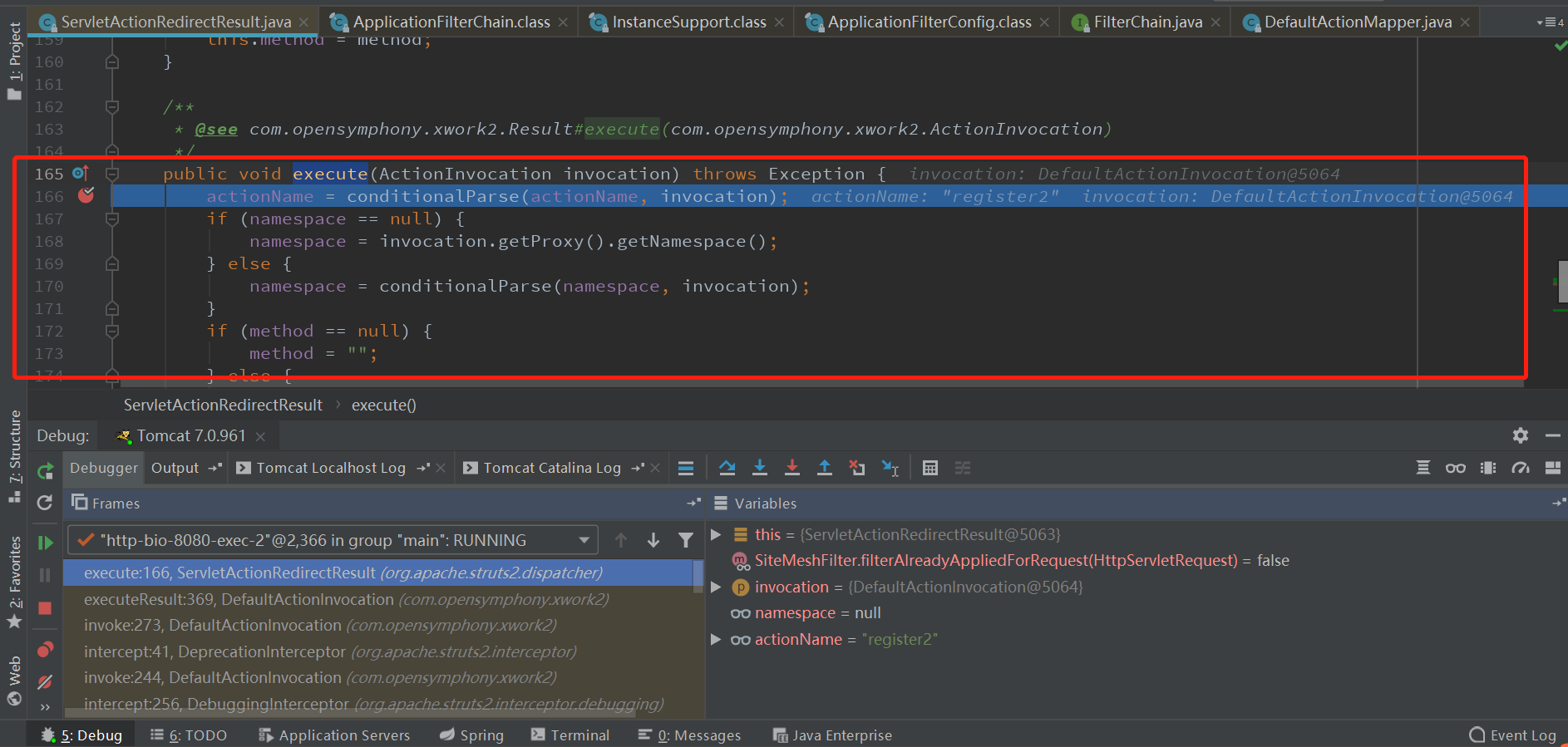Open the 6: TODO tool window
Screen dimensions: 1568x747
pyautogui.click(x=189, y=735)
